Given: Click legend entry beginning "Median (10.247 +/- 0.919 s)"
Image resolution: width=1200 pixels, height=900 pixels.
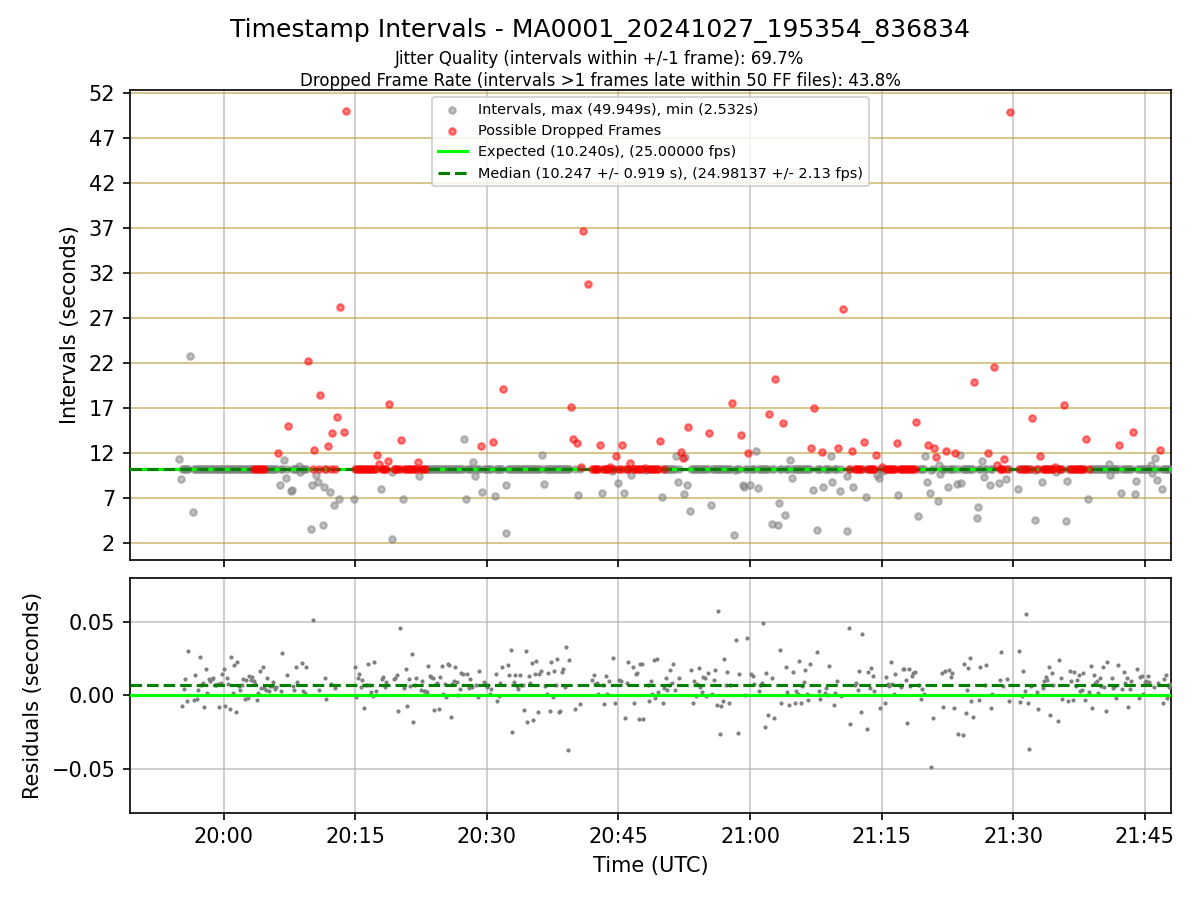Looking at the screenshot, I should tap(670, 174).
